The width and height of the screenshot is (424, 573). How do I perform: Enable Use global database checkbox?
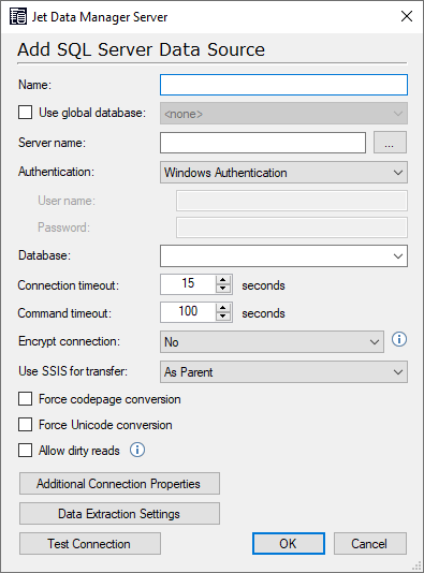(x=25, y=113)
